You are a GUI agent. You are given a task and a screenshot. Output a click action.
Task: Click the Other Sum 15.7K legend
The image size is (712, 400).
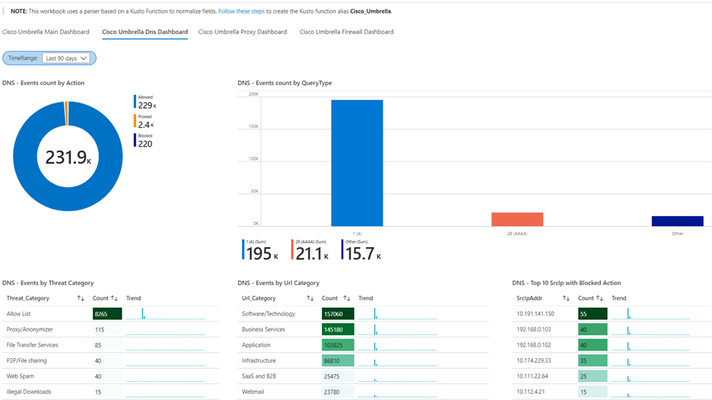click(361, 250)
